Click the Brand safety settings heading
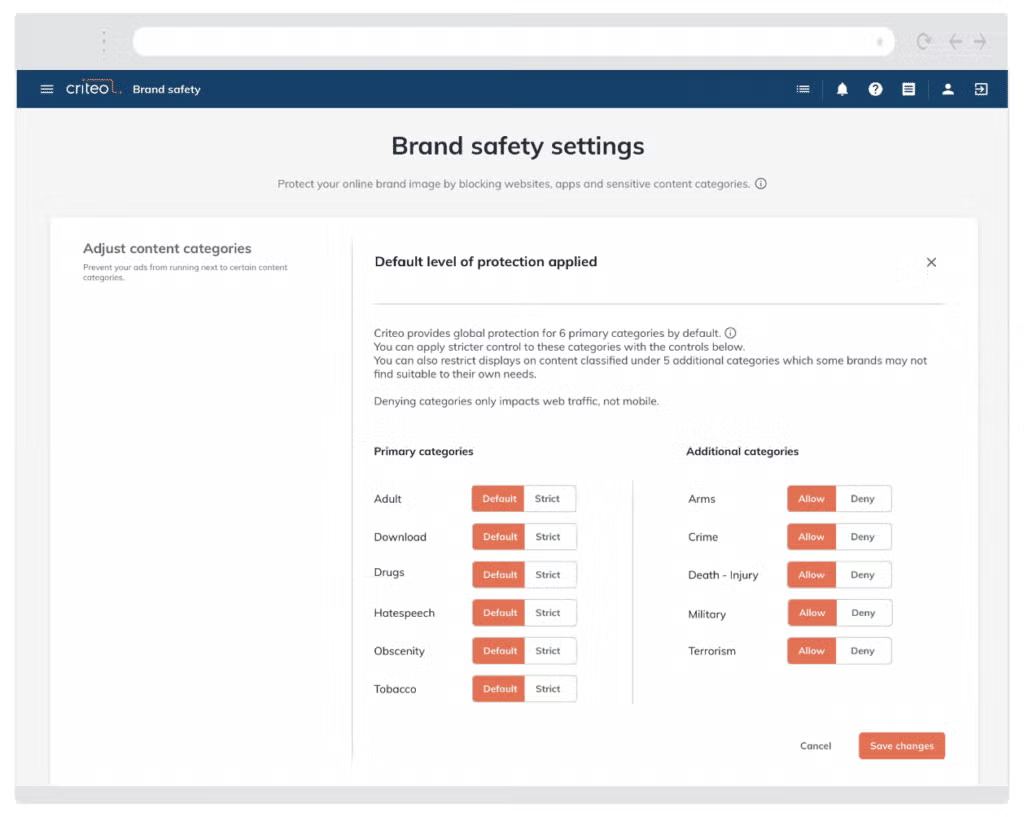The image size is (1024, 817). (x=518, y=146)
